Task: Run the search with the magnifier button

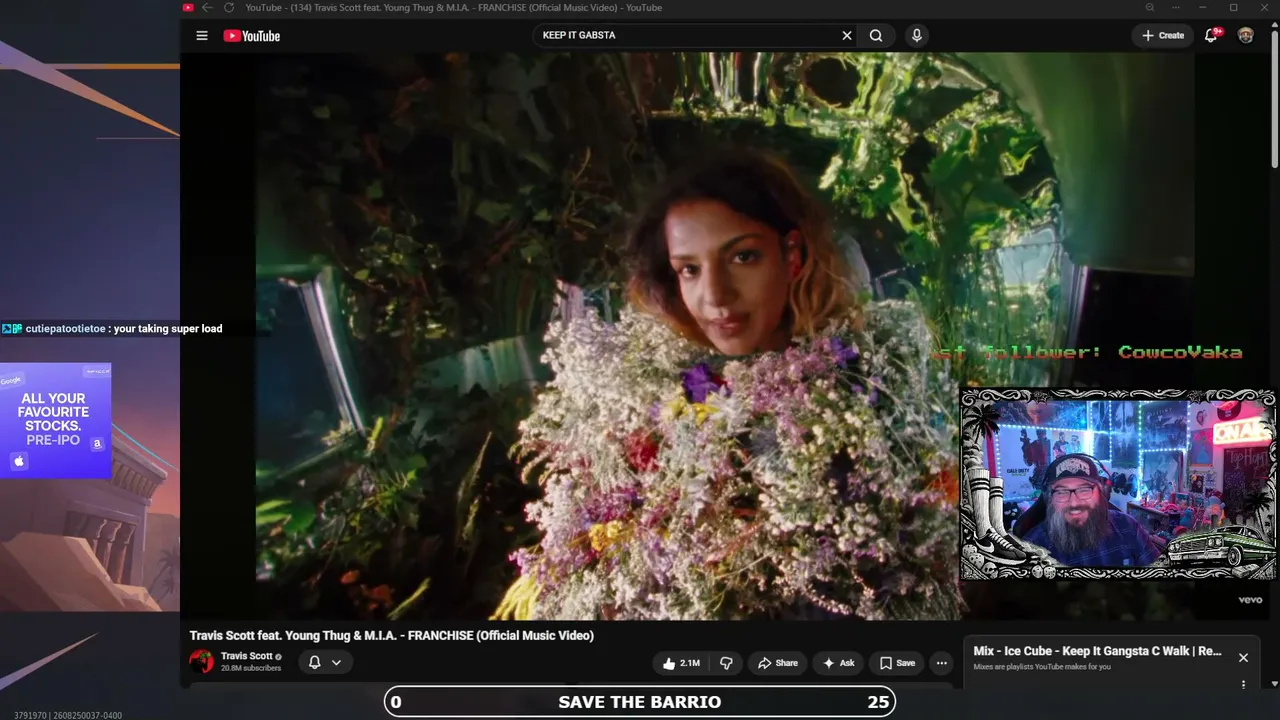Action: pyautogui.click(x=876, y=36)
